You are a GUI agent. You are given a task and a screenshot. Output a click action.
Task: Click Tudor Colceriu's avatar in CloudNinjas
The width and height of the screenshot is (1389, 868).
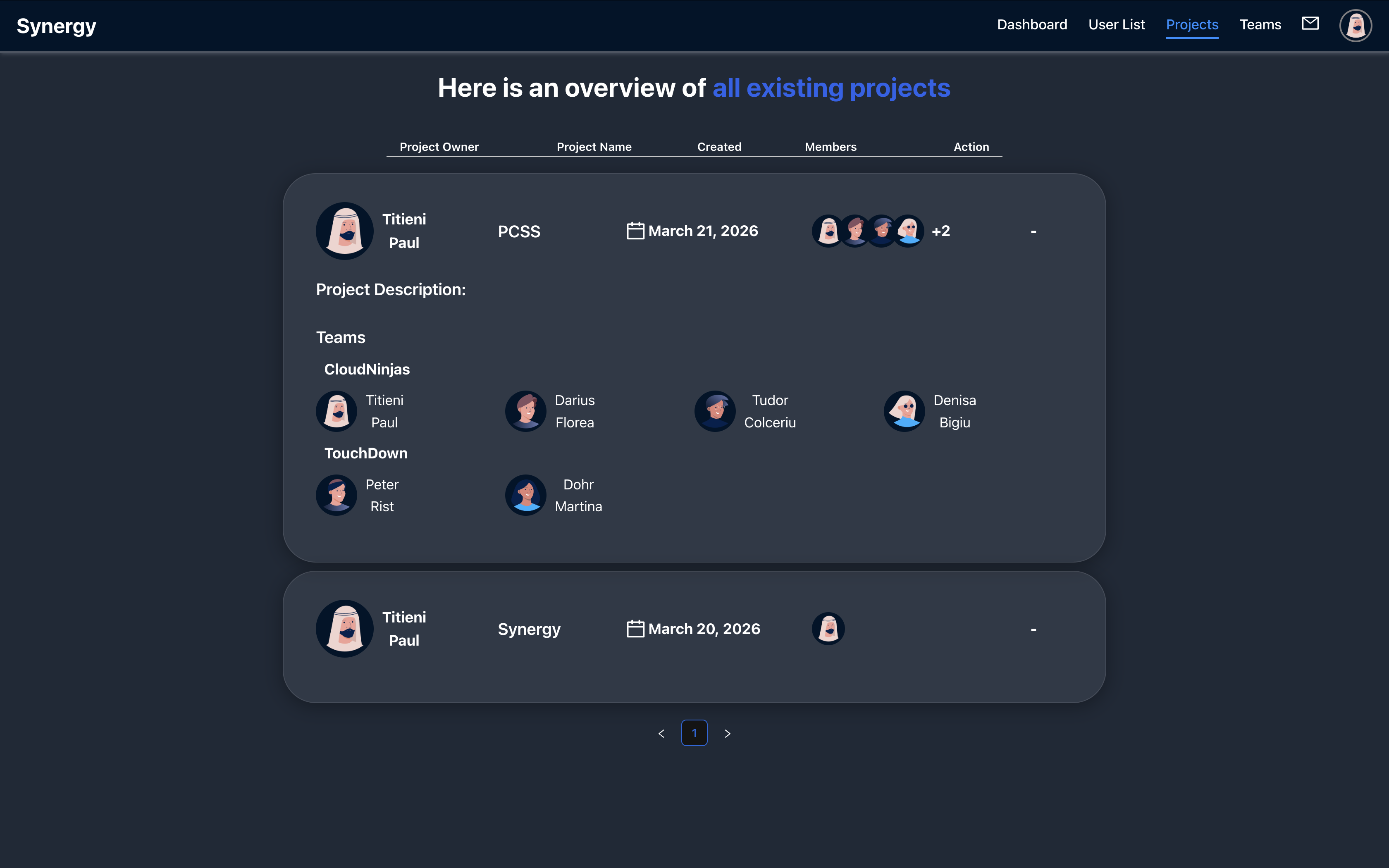(715, 411)
